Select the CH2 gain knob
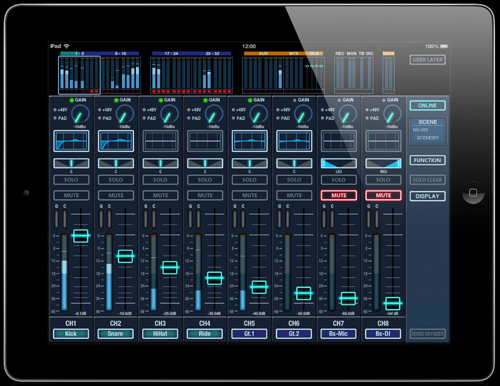The height and width of the screenshot is (386, 500). 125,114
